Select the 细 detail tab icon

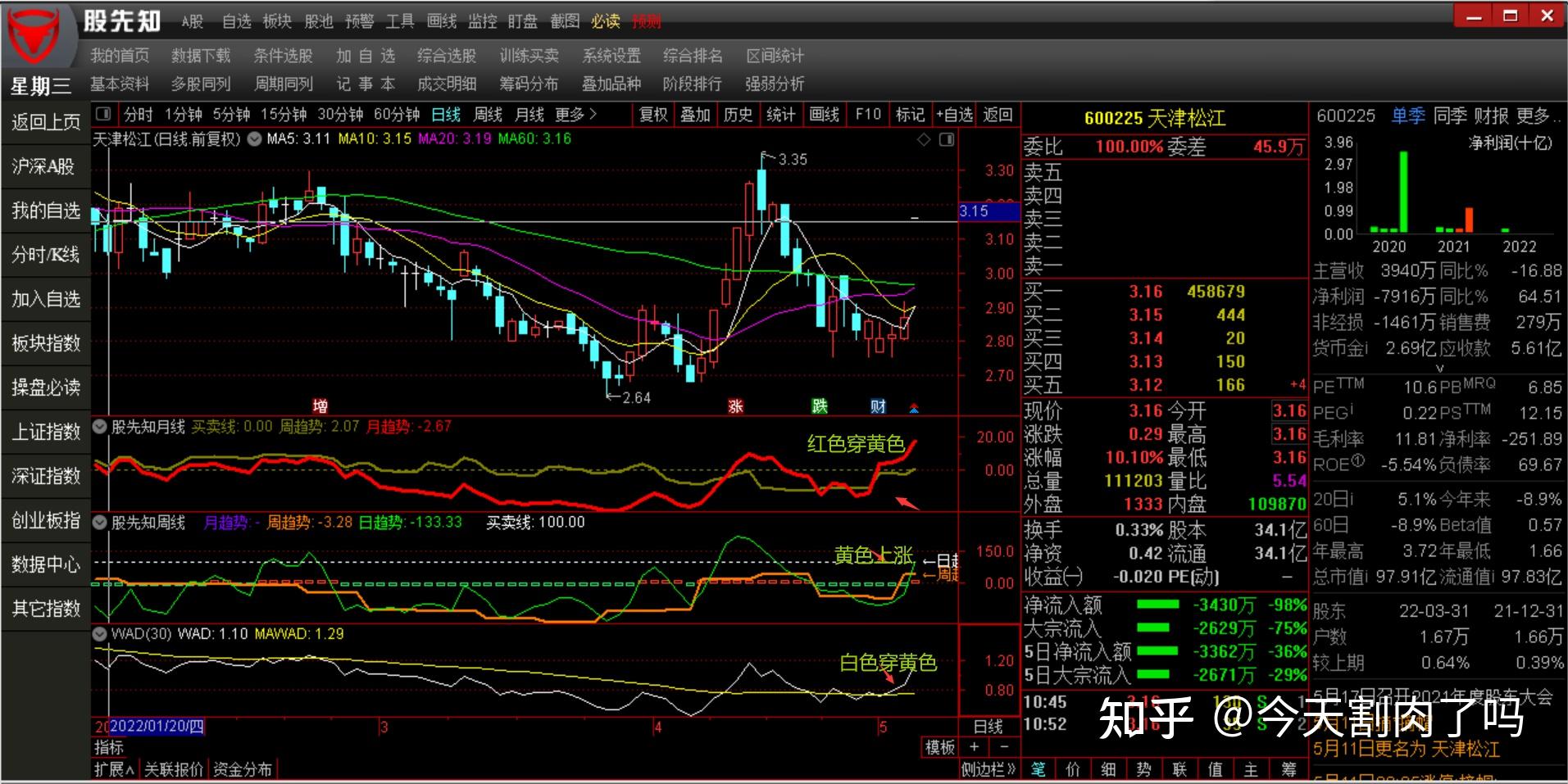tap(1108, 769)
